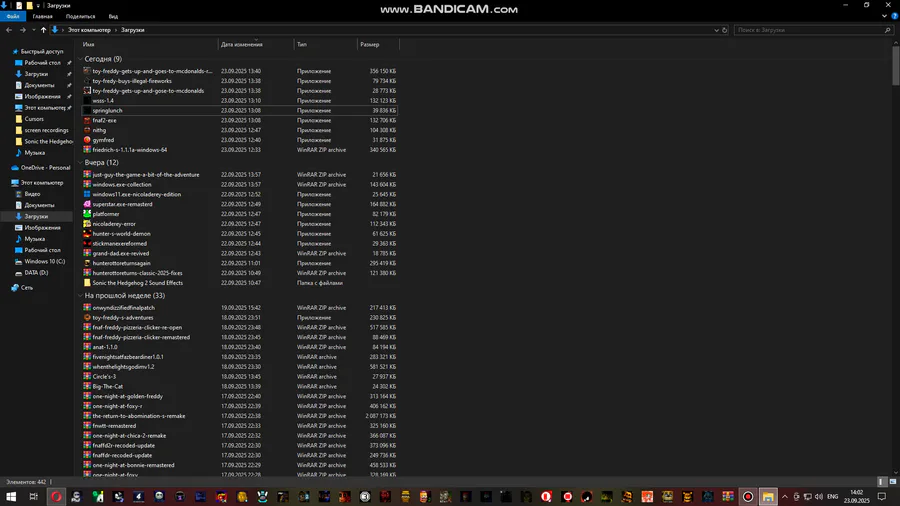The width and height of the screenshot is (900, 506).
Task: Click the magnifier search icon
Action: coord(887,30)
